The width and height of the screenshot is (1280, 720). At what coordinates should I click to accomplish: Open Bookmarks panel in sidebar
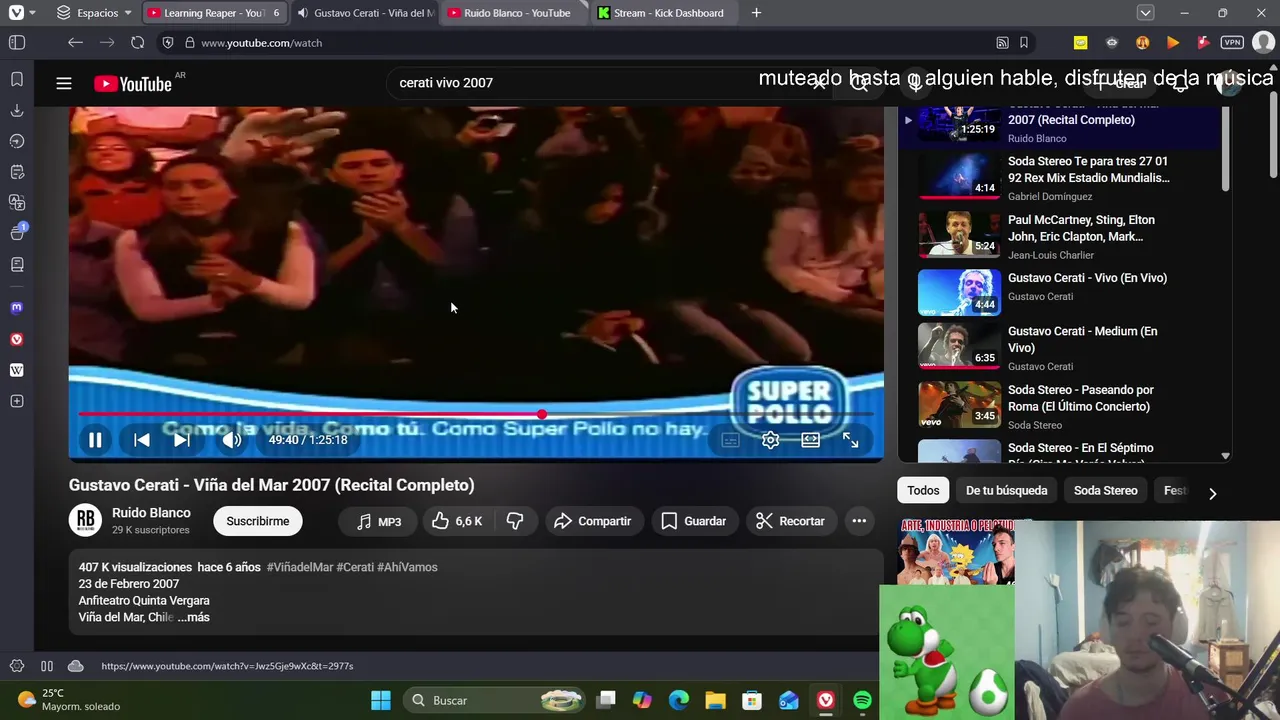tap(16, 79)
